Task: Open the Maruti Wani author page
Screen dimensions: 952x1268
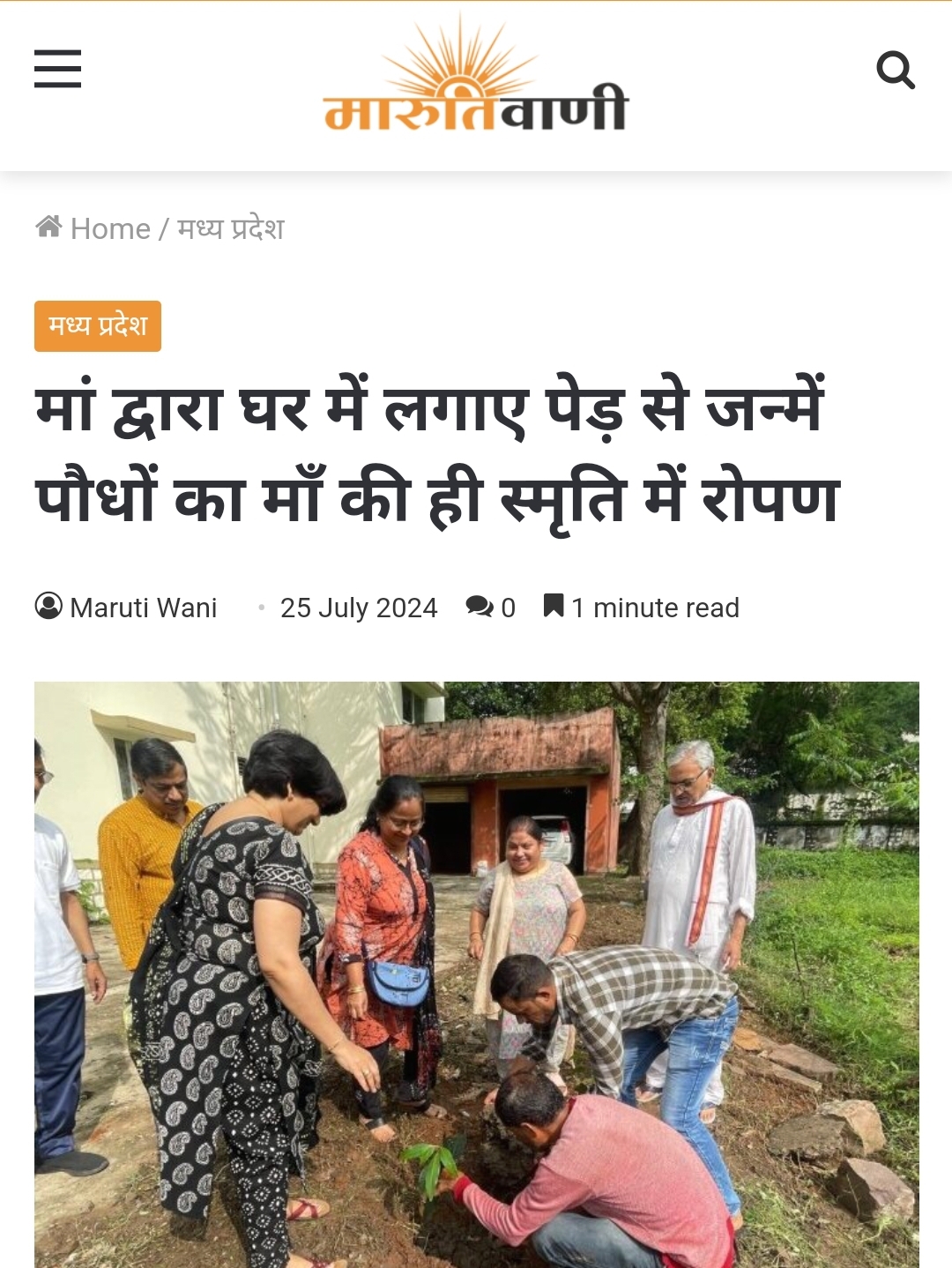Action: (144, 608)
